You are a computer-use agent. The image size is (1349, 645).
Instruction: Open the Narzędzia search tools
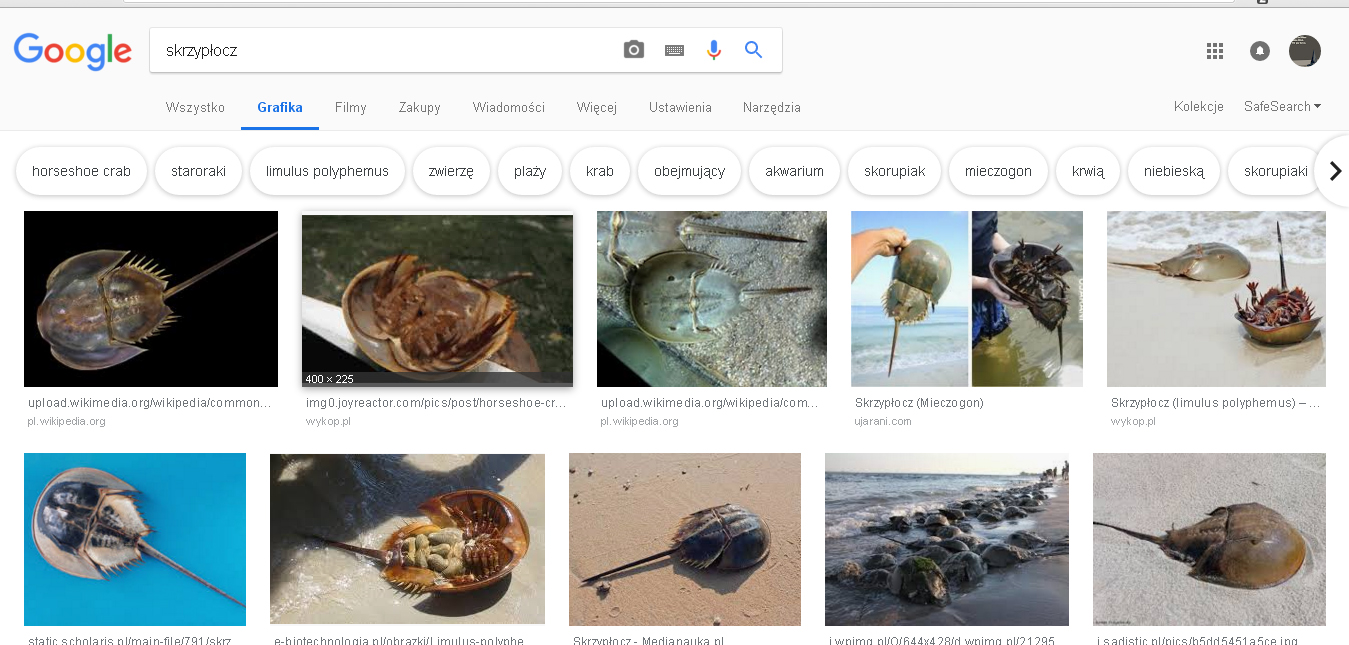pyautogui.click(x=771, y=108)
